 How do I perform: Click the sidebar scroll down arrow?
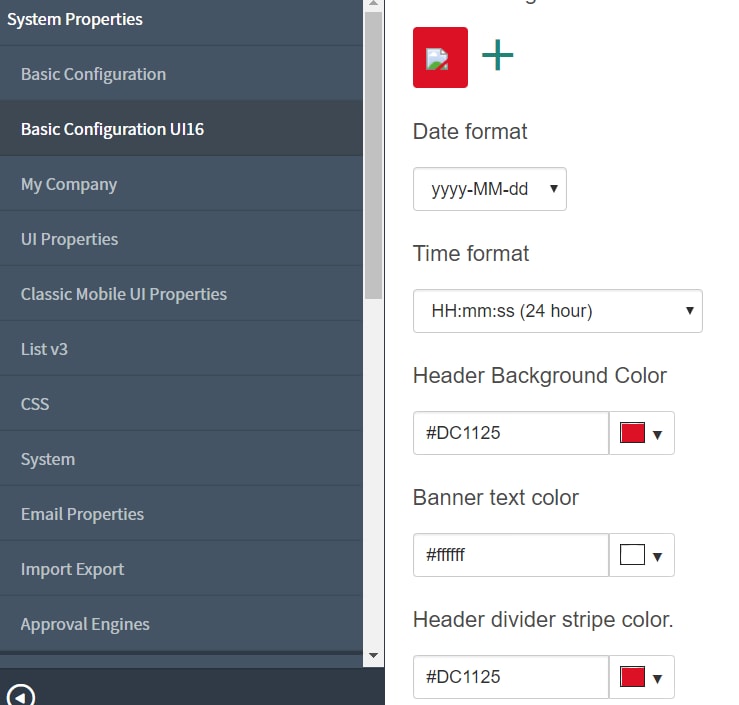pyautogui.click(x=373, y=656)
